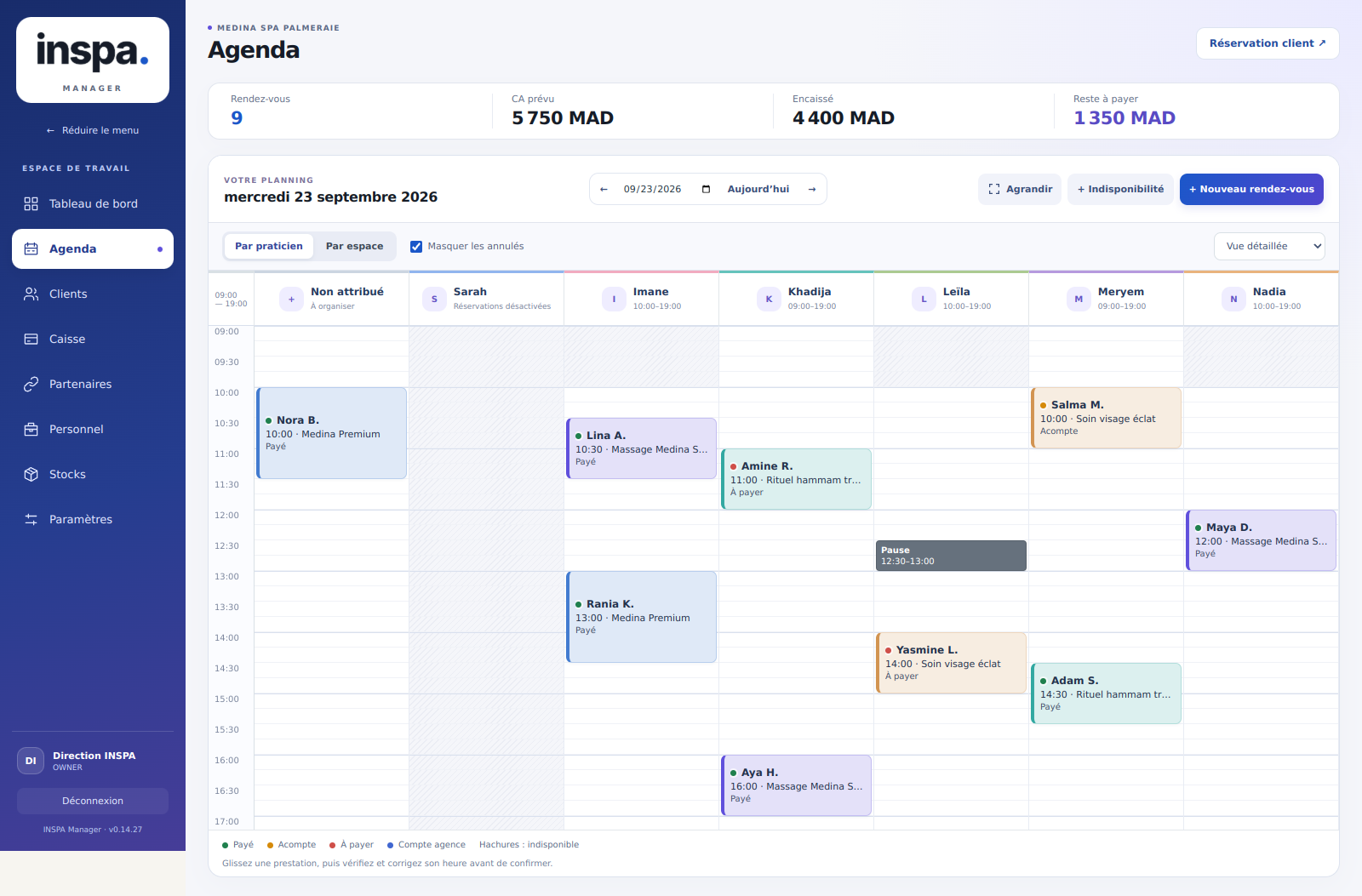Go to the Caisse page
This screenshot has width=1362, height=896.
coord(93,339)
